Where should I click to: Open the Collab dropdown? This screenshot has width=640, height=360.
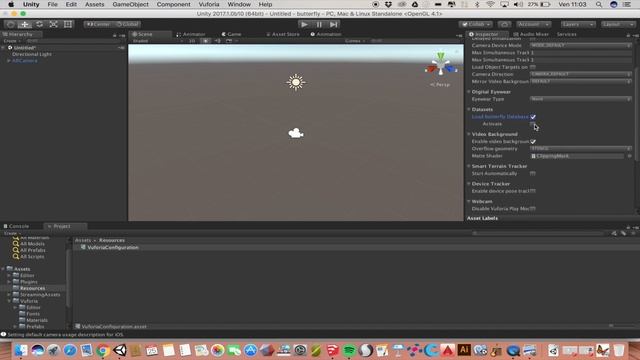[x=476, y=24]
